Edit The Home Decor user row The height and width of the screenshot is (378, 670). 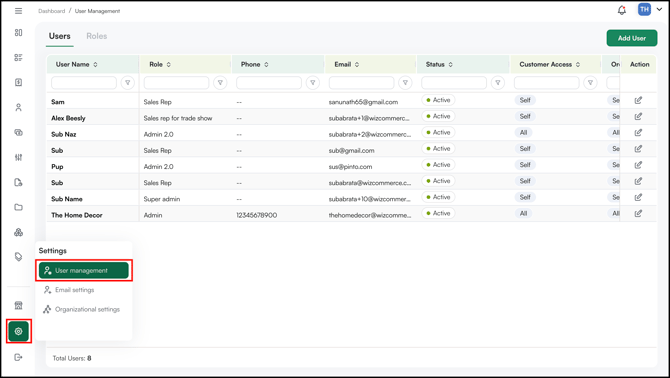(x=638, y=214)
